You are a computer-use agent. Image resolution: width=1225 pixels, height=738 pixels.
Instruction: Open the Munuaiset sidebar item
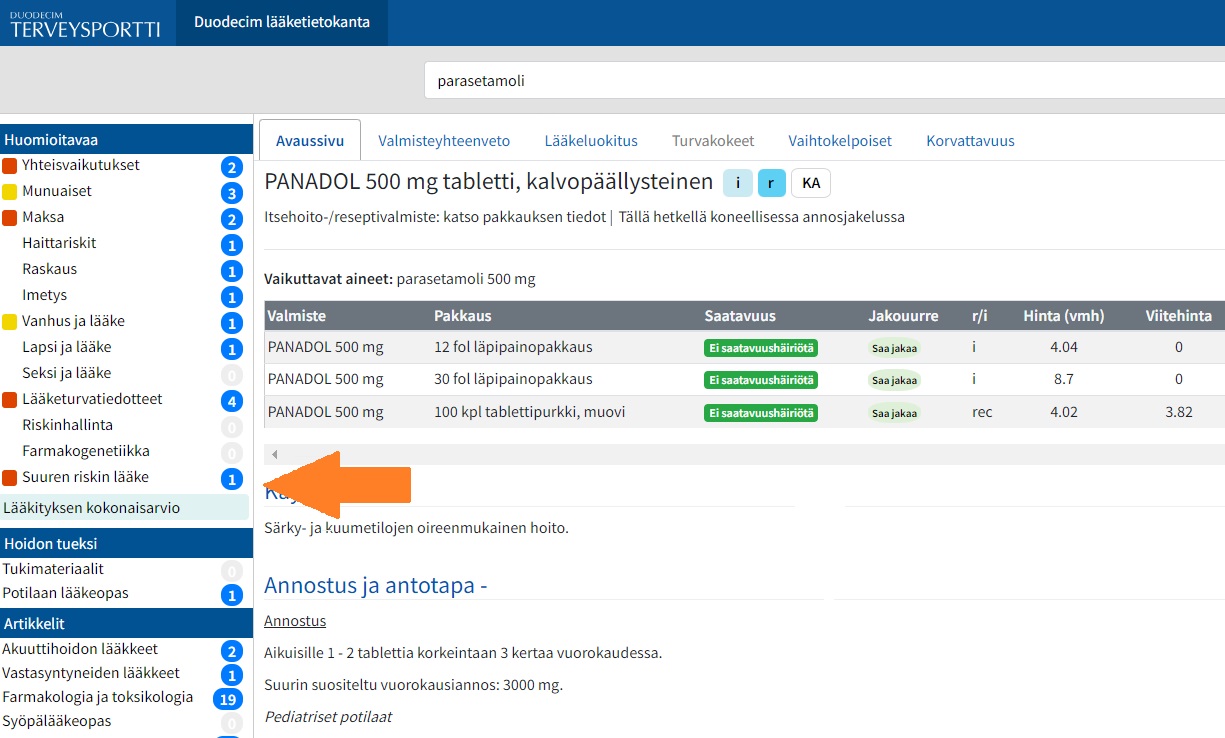[x=57, y=191]
